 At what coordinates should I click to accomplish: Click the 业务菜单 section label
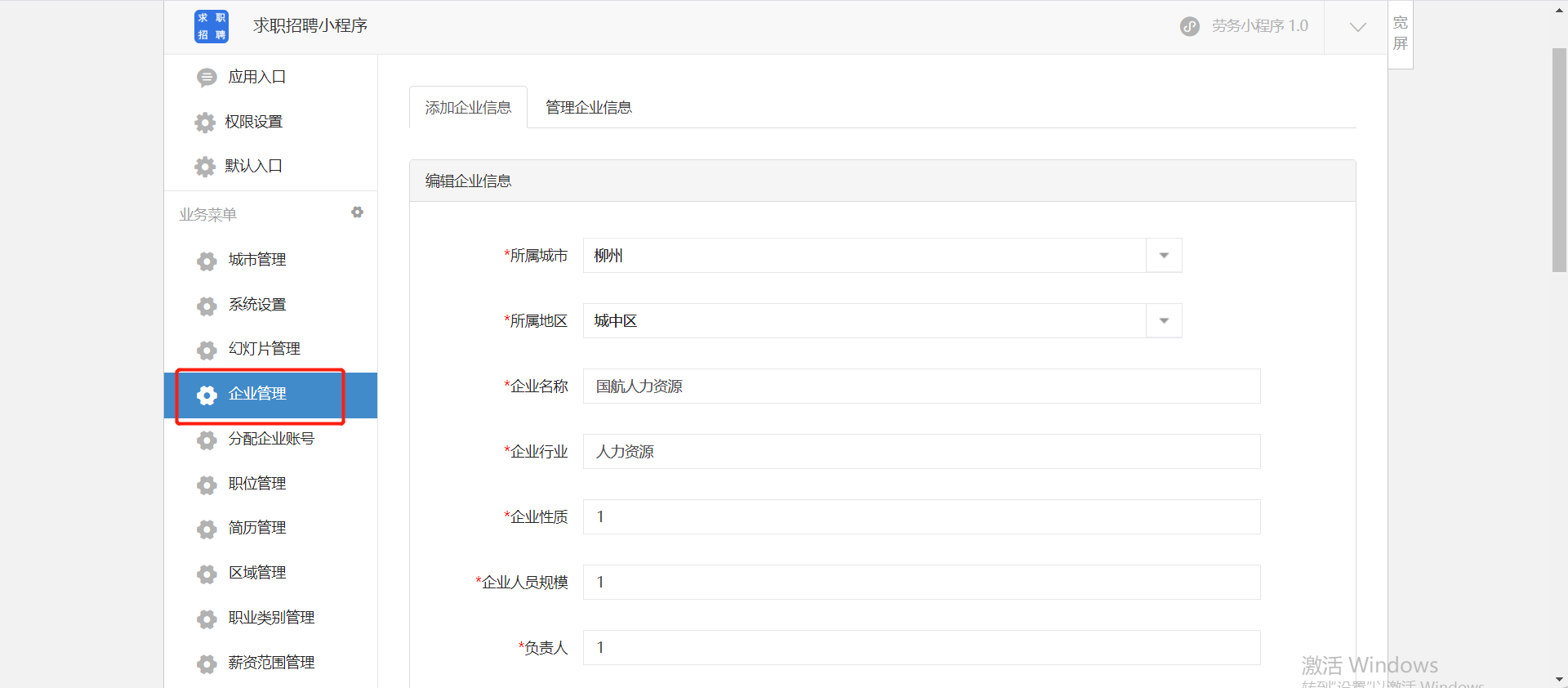pyautogui.click(x=208, y=215)
